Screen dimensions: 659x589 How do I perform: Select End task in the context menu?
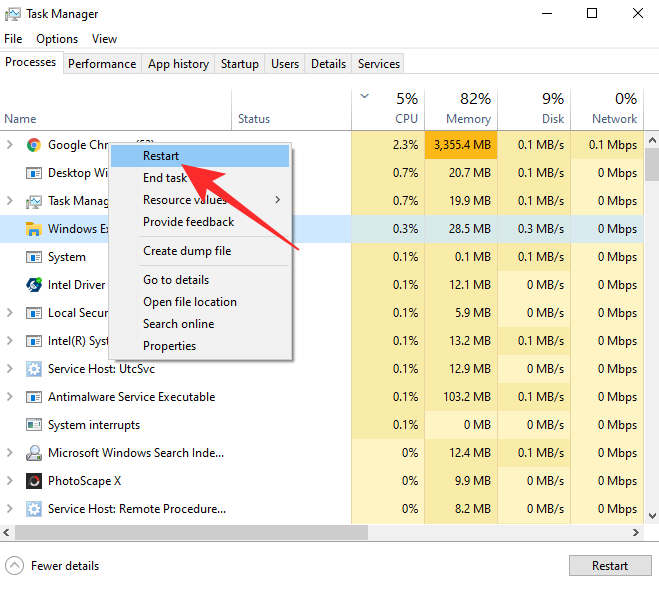click(165, 178)
